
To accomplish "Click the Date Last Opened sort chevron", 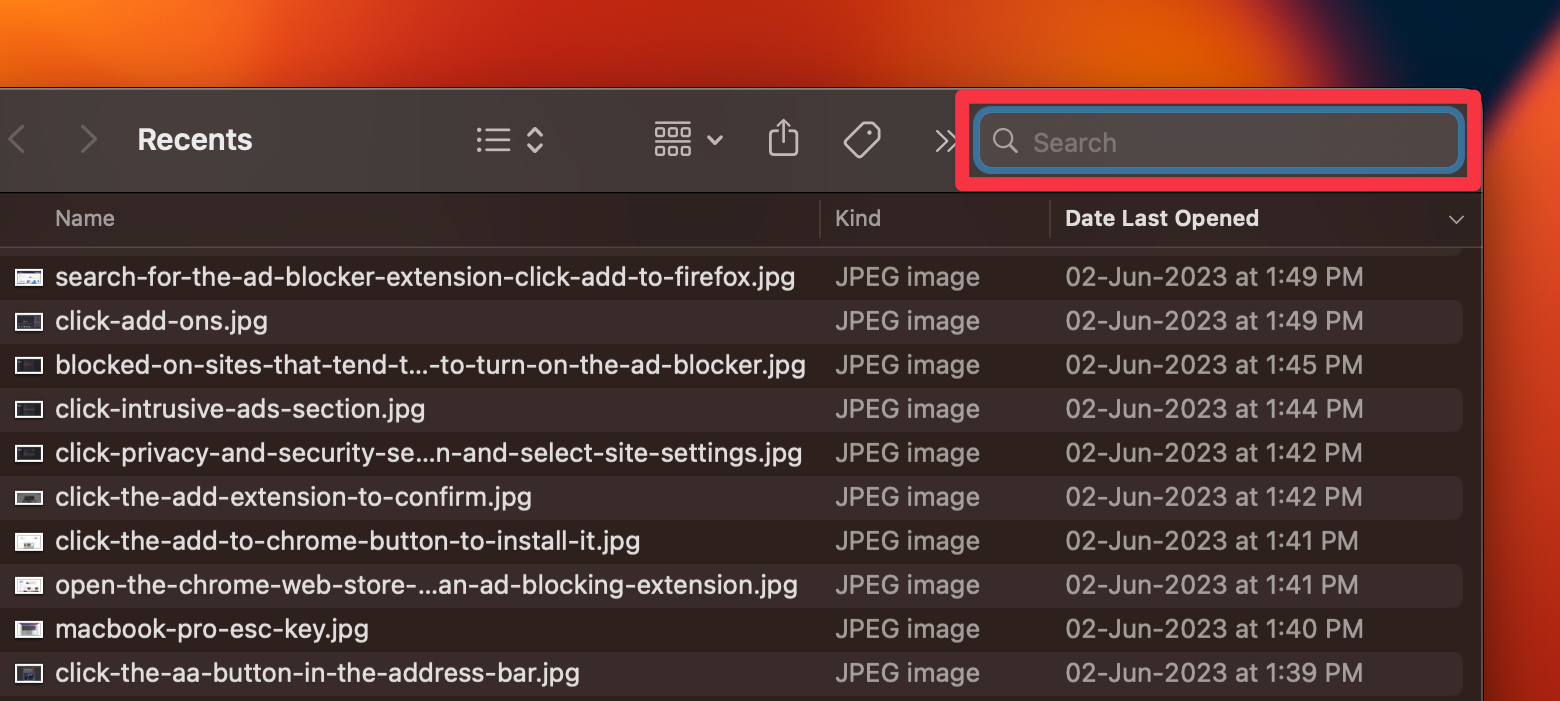I will 1456,219.
